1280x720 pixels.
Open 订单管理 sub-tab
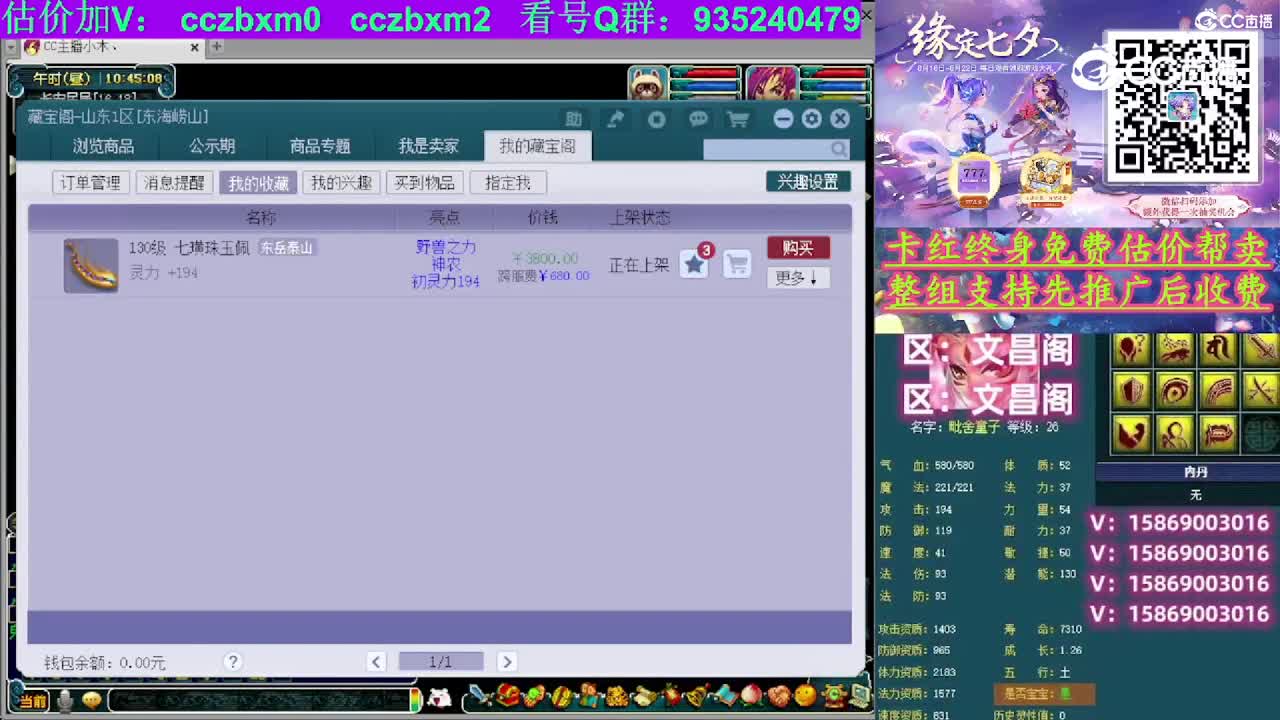tap(91, 183)
